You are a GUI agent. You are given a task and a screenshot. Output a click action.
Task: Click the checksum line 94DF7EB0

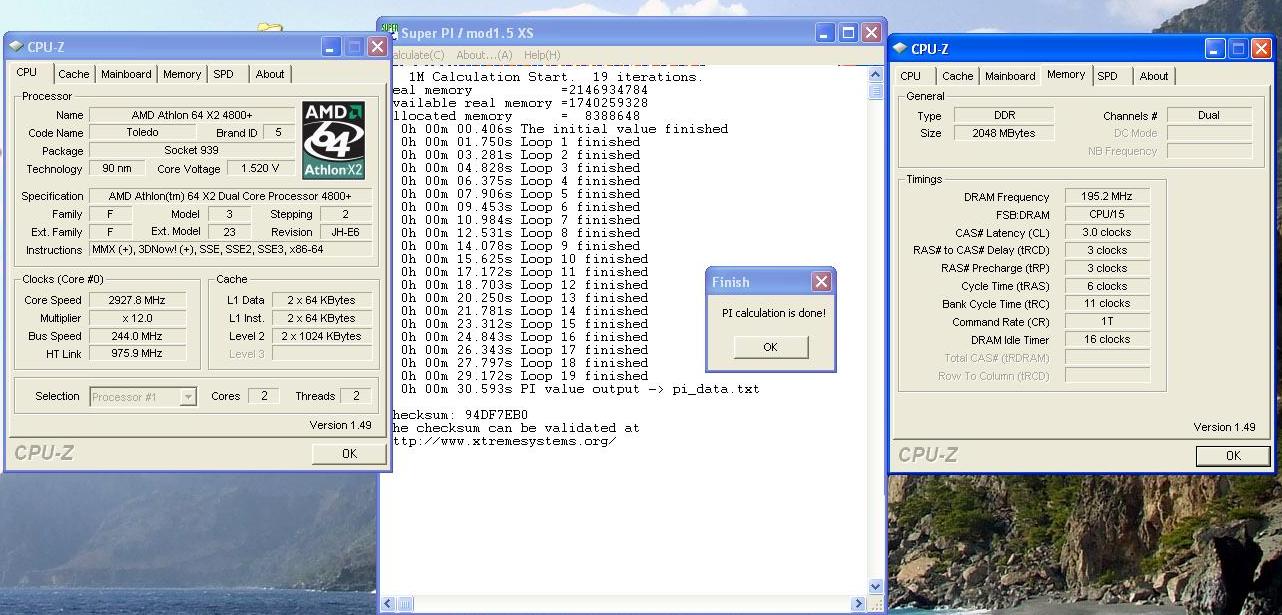point(462,414)
